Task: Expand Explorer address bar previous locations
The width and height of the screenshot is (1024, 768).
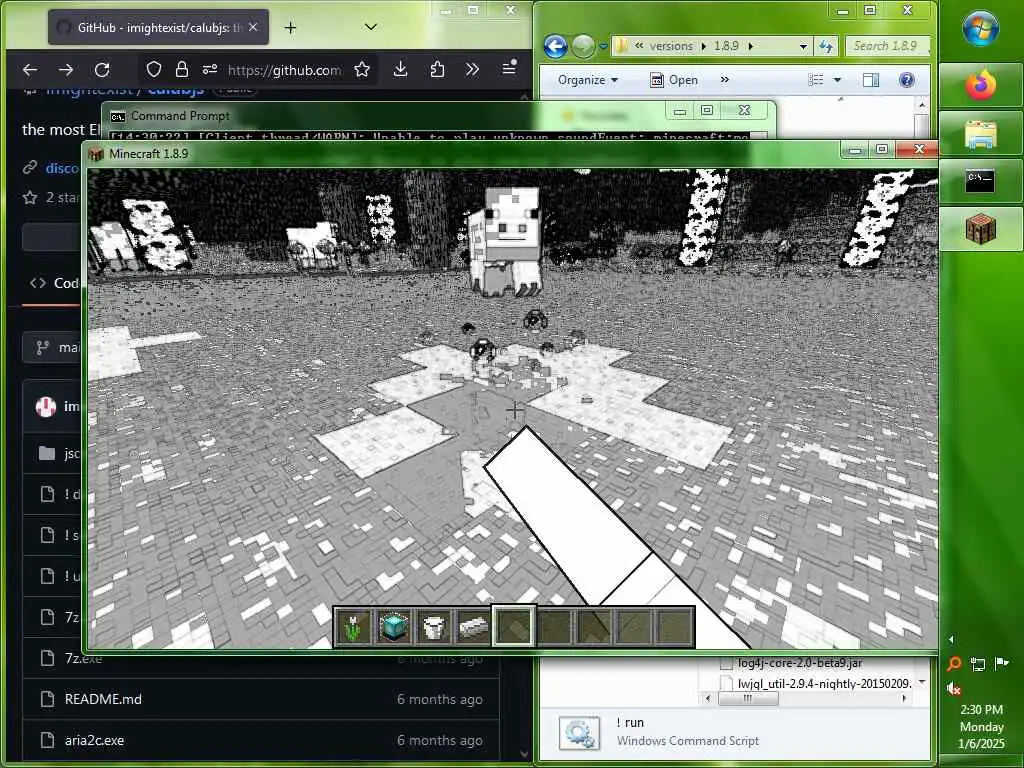Action: coord(803,46)
